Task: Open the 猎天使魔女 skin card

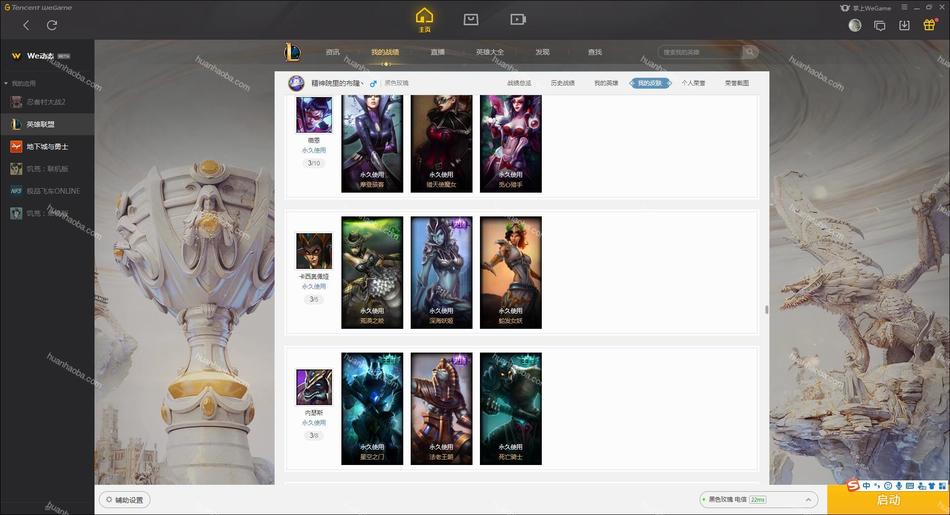Action: click(442, 144)
